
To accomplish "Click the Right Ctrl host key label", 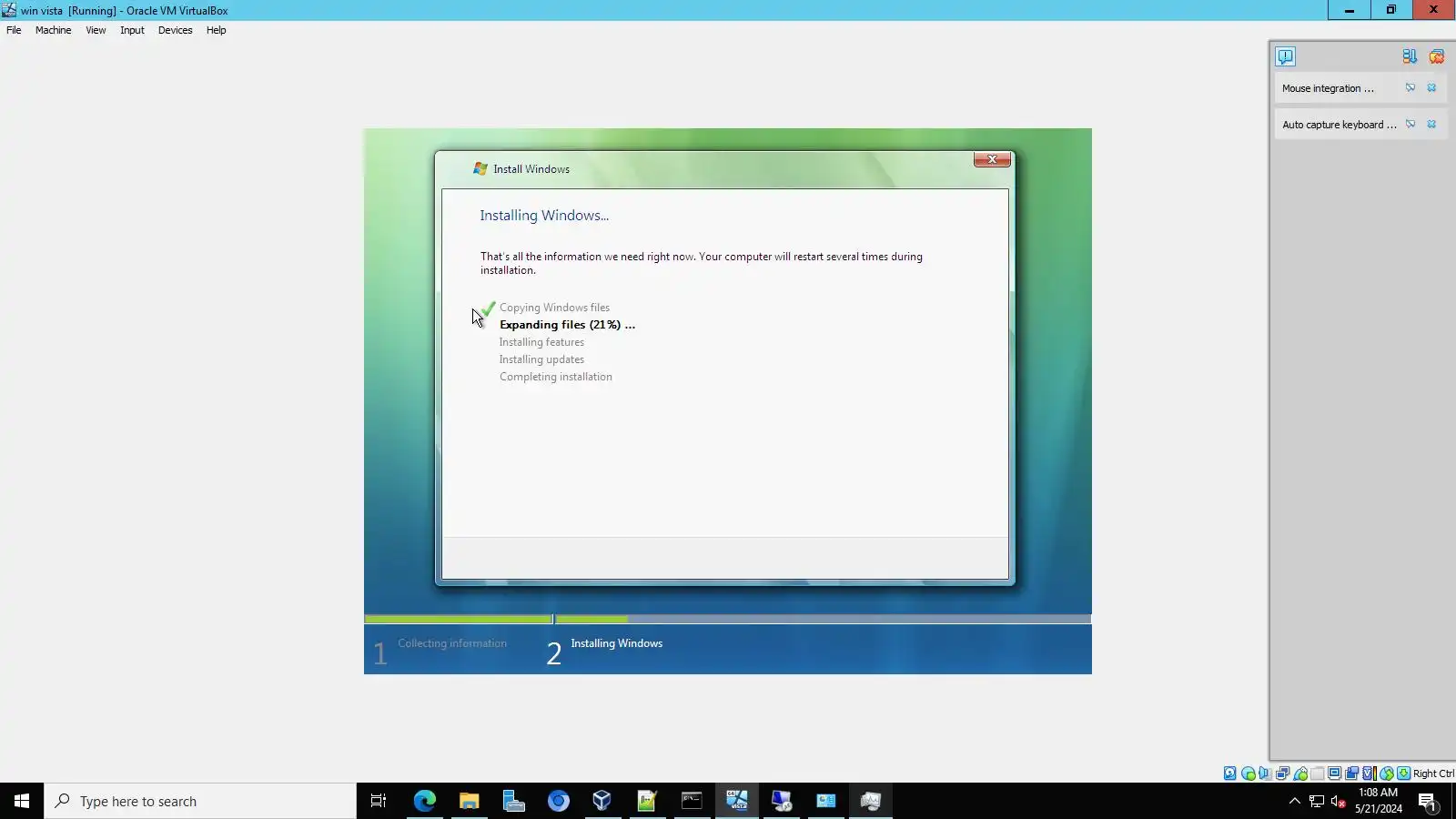I will tap(1433, 773).
